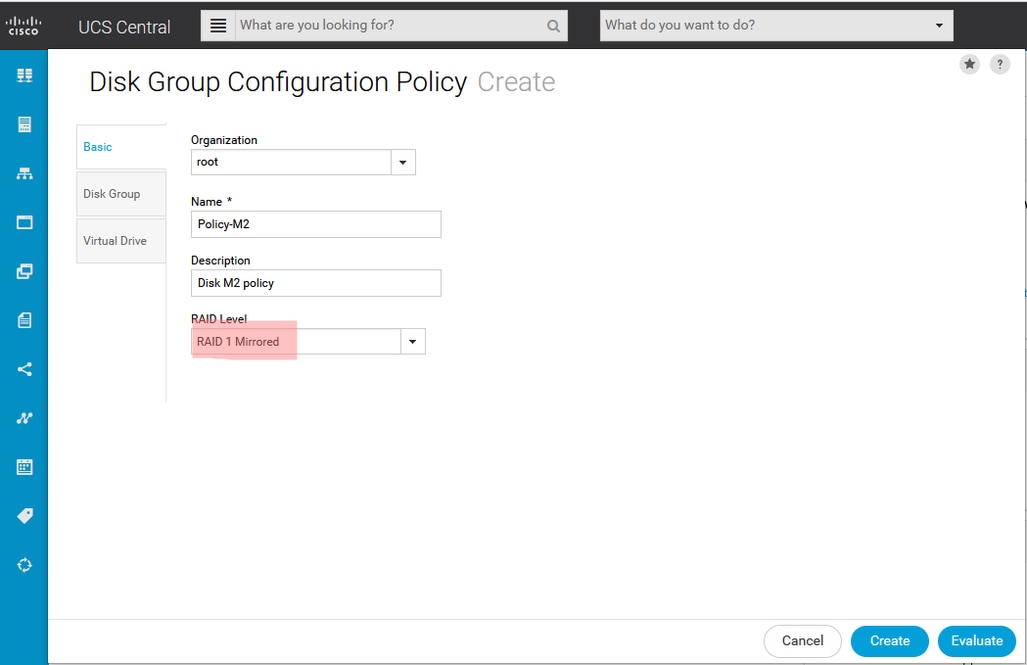Select the Basic tab
1027x665 pixels.
tap(121, 147)
